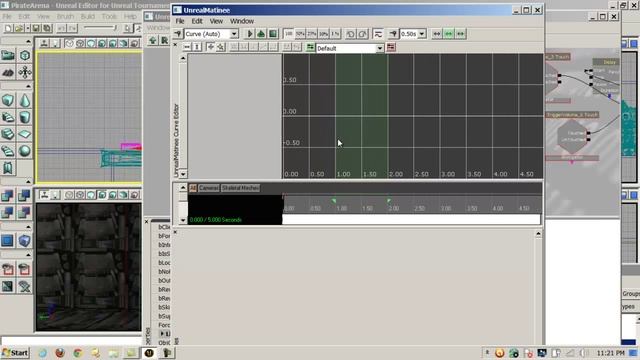The height and width of the screenshot is (360, 640).
Task: Select the sphere brush builder
Action: (x=25, y=151)
